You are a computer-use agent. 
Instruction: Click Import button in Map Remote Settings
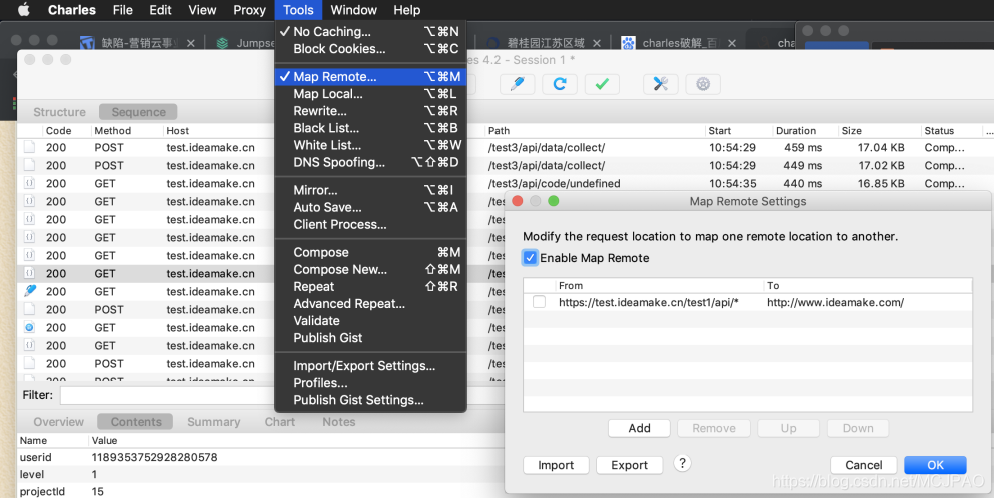click(556, 465)
